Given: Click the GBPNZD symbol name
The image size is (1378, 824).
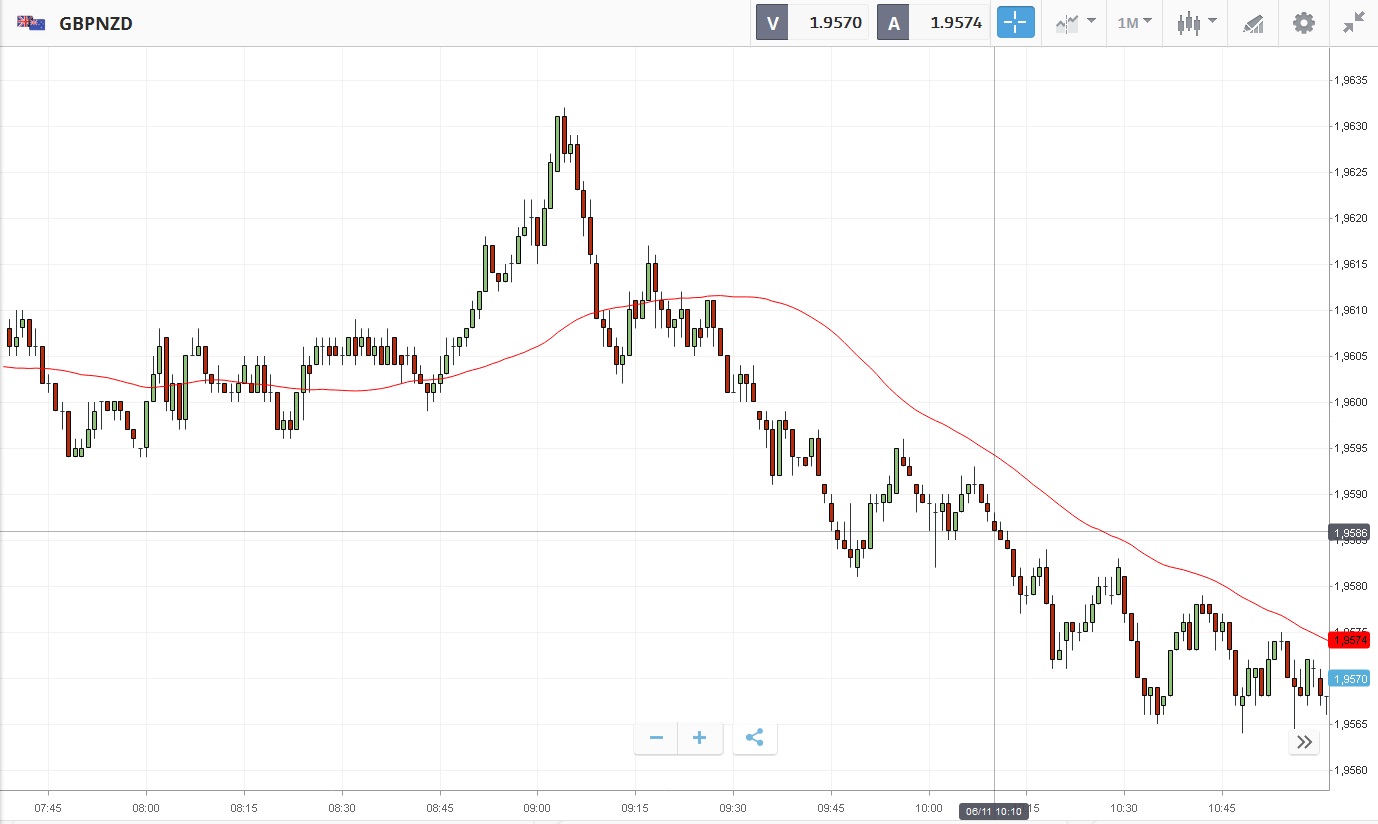Looking at the screenshot, I should click(x=96, y=22).
